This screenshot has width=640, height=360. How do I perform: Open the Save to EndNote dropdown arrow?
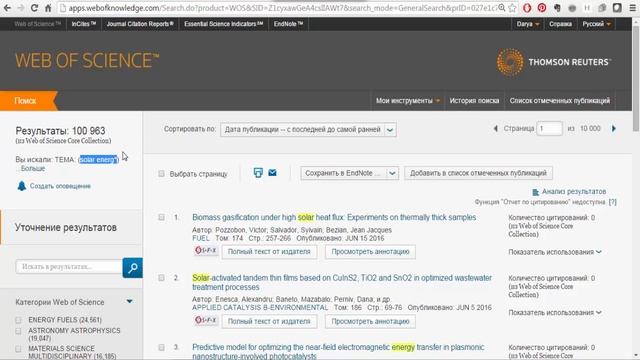(x=392, y=173)
